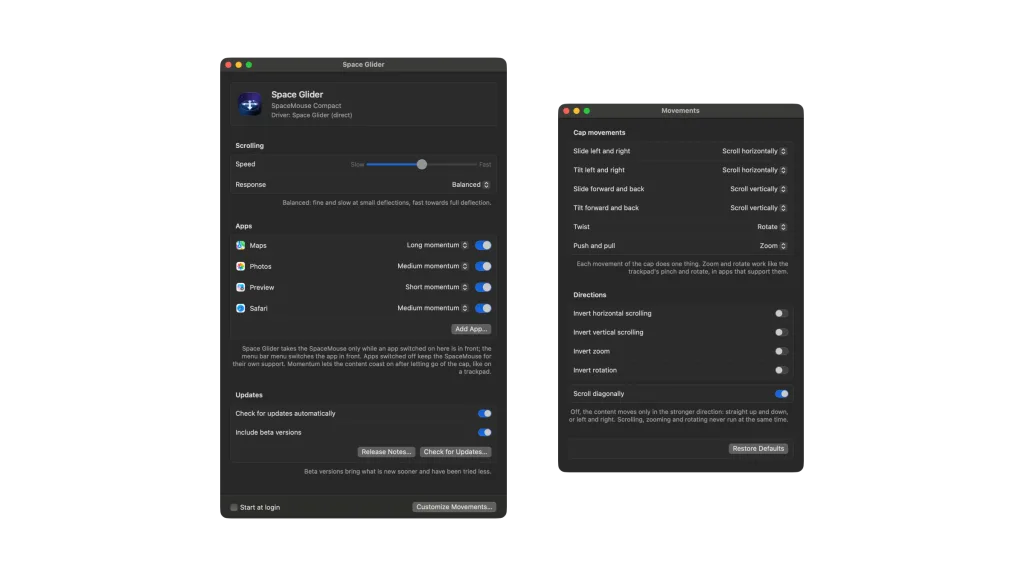The height and width of the screenshot is (576, 1024).
Task: Zoom the Movements window green button
Action: (x=586, y=111)
